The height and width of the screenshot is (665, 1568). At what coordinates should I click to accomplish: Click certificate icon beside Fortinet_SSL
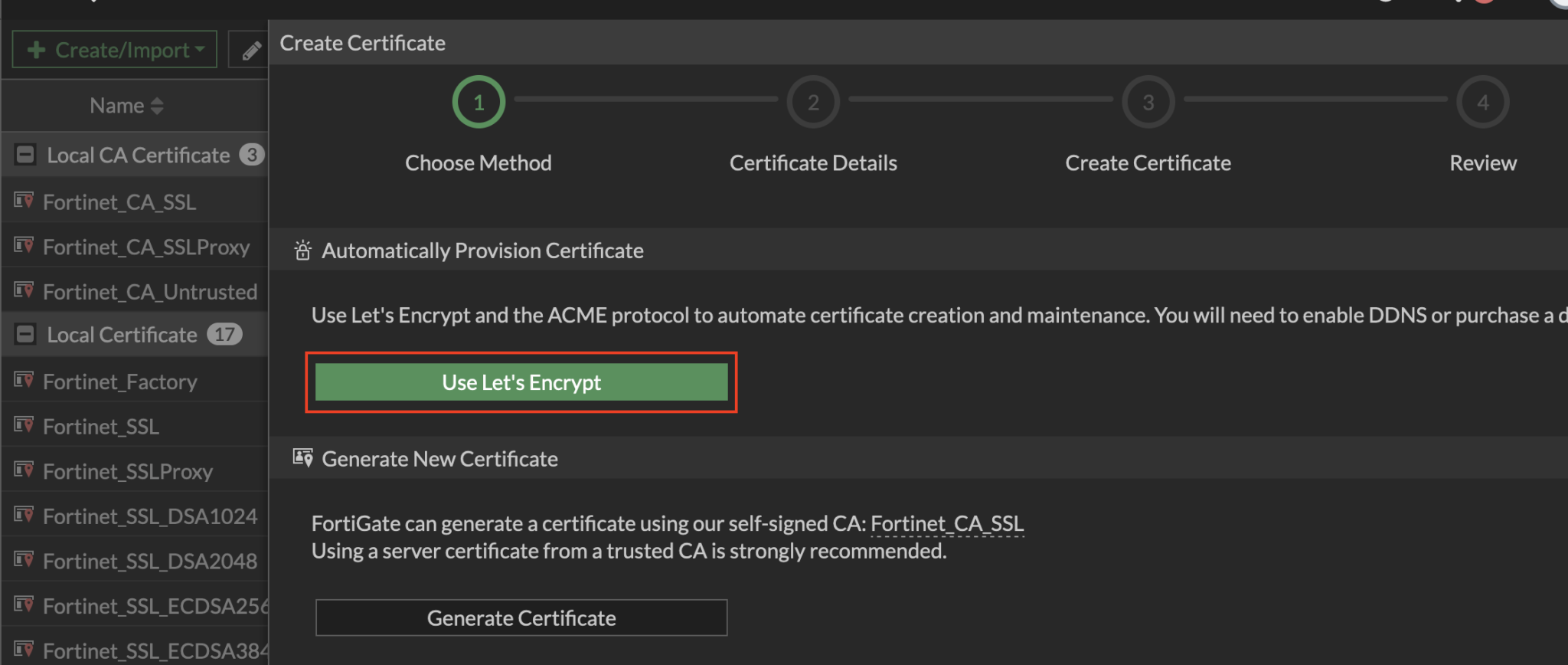coord(24,424)
